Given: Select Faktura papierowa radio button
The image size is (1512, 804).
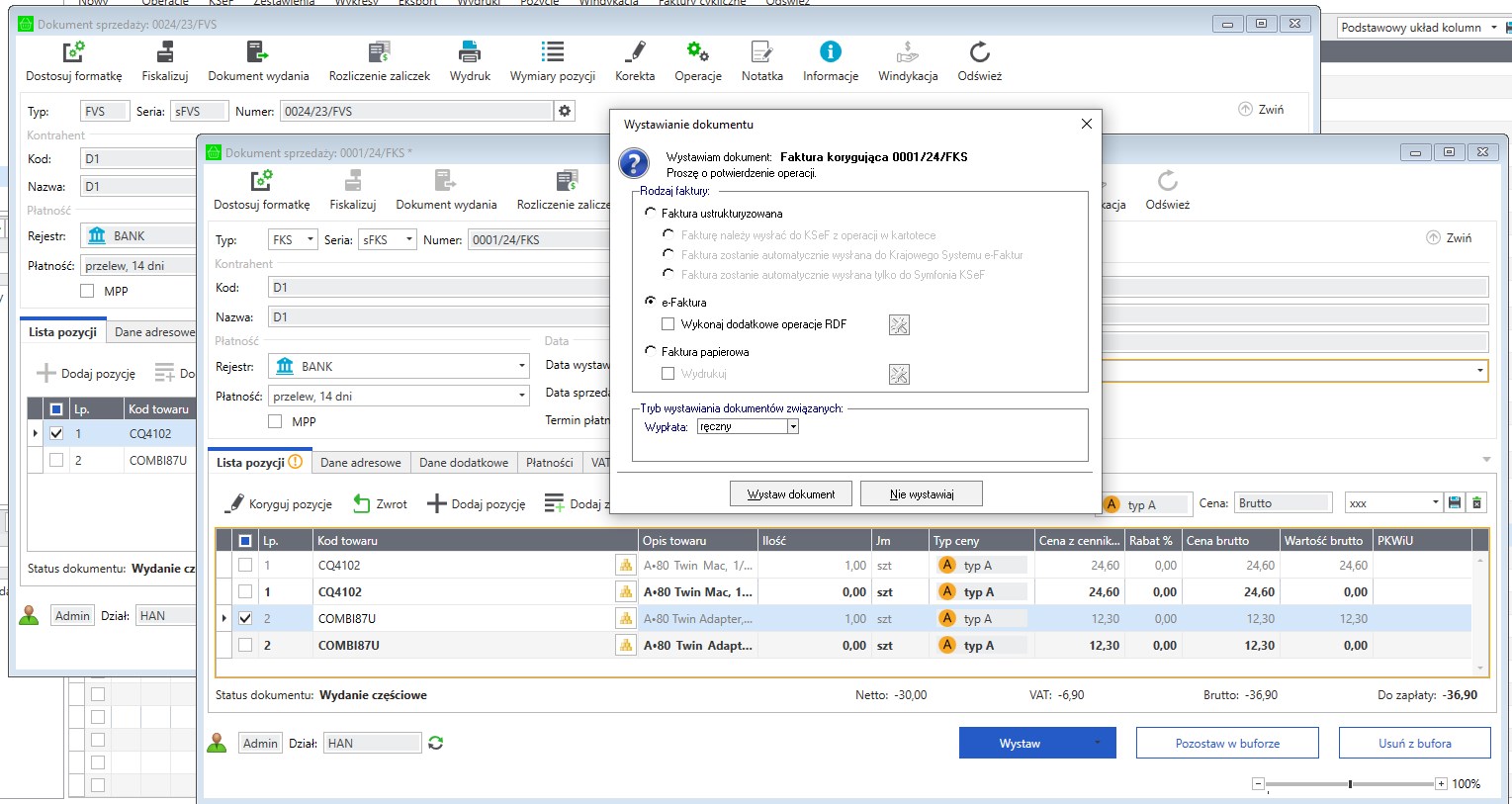Looking at the screenshot, I should point(651,351).
